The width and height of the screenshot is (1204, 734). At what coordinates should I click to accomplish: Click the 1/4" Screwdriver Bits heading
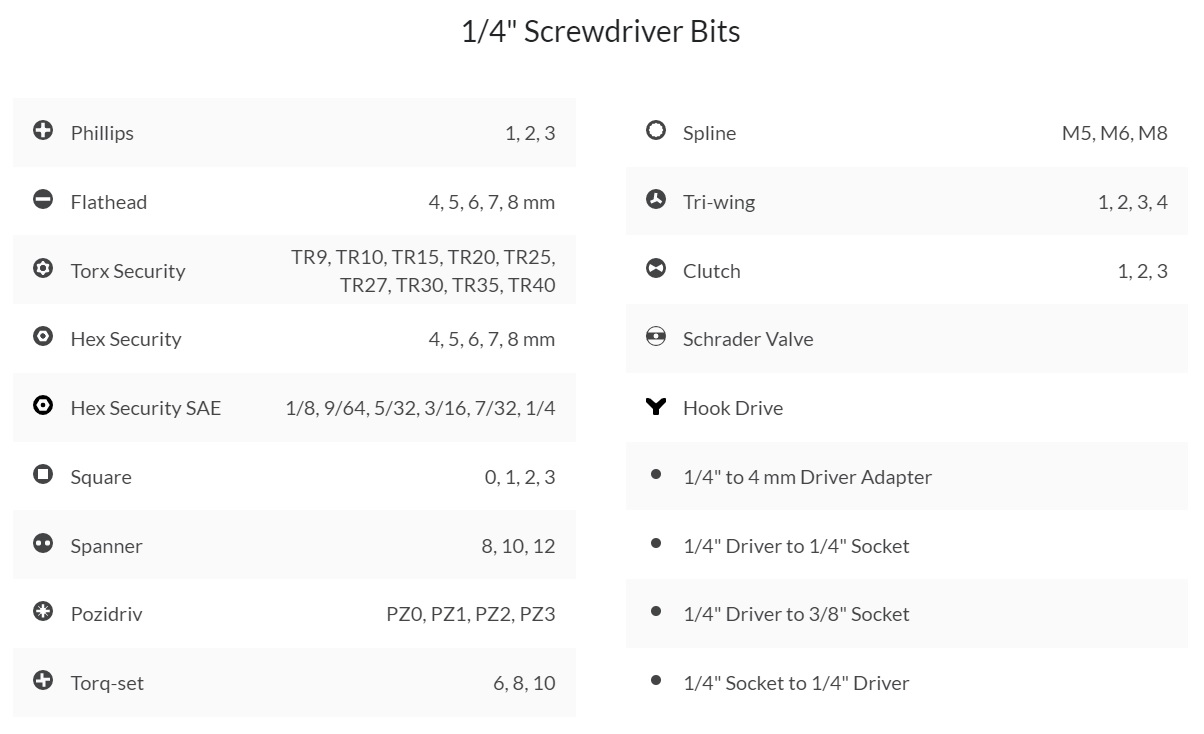601,32
